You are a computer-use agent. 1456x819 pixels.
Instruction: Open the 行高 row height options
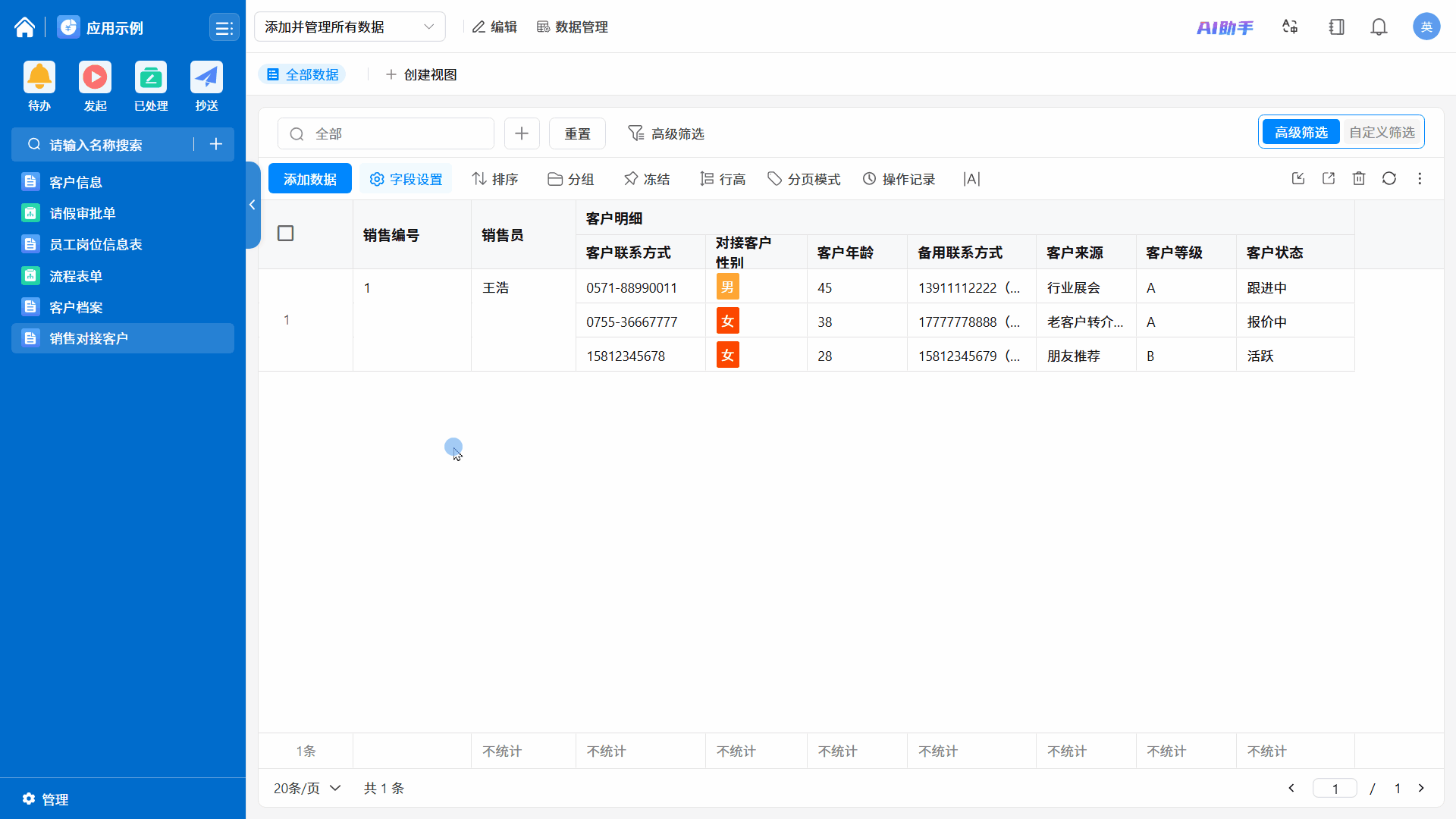click(x=723, y=179)
